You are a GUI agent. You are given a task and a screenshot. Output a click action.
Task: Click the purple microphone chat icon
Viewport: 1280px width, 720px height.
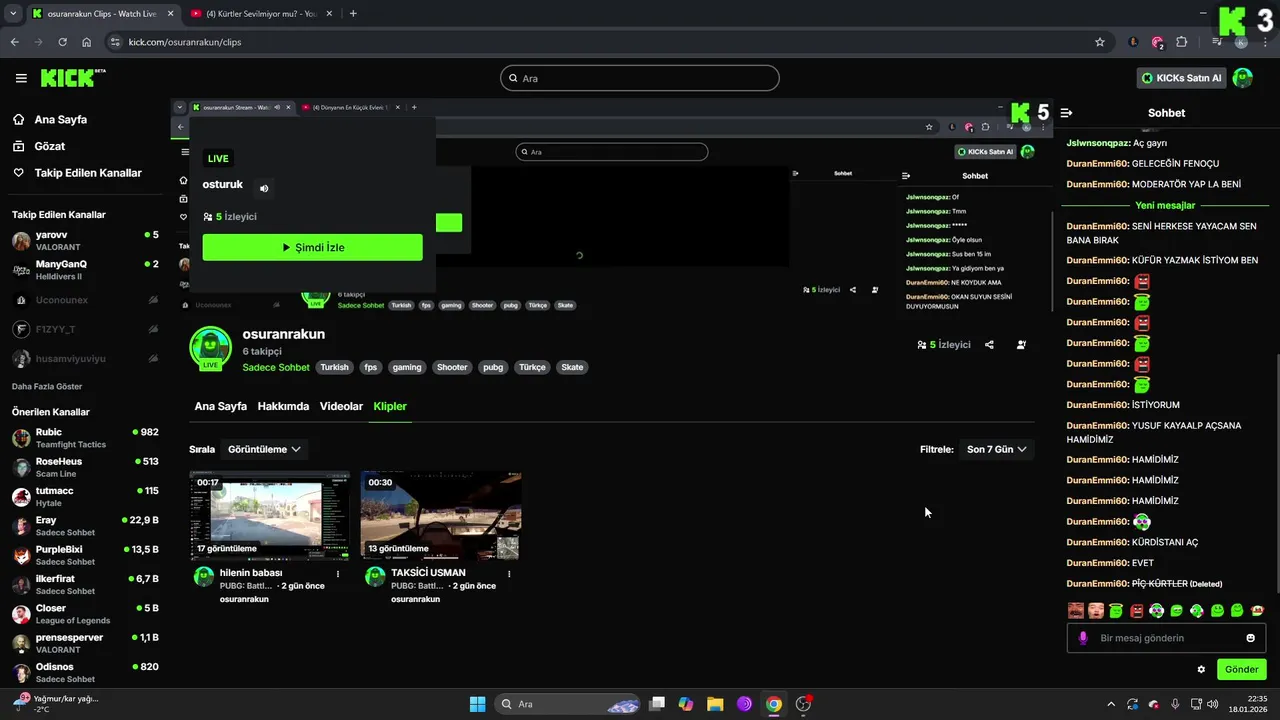point(1083,638)
